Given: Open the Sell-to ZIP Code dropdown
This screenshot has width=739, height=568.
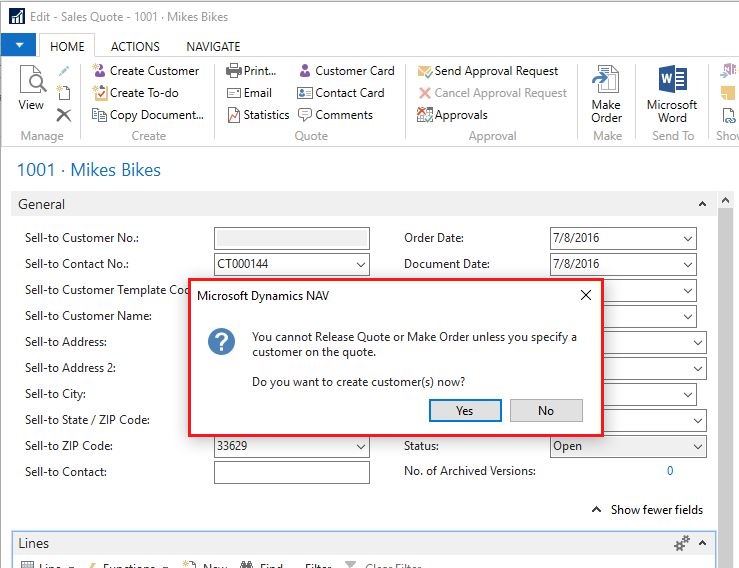Looking at the screenshot, I should pyautogui.click(x=361, y=446).
